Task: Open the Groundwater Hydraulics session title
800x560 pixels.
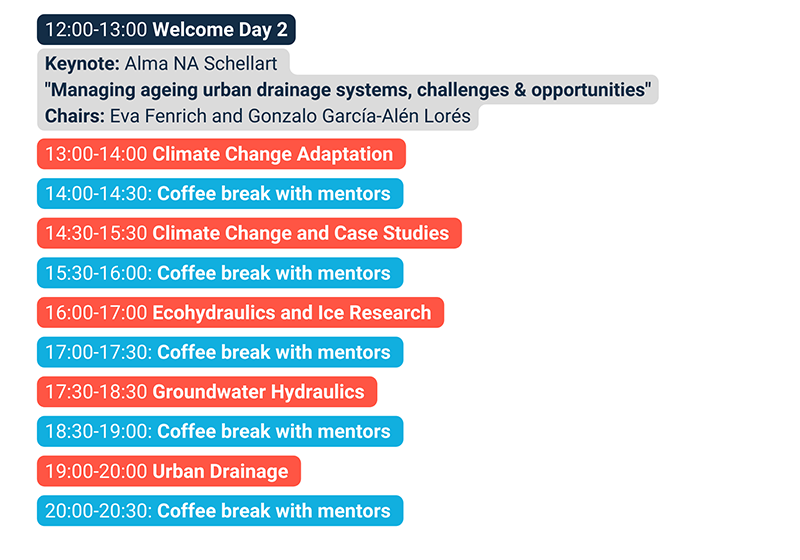Action: click(258, 392)
